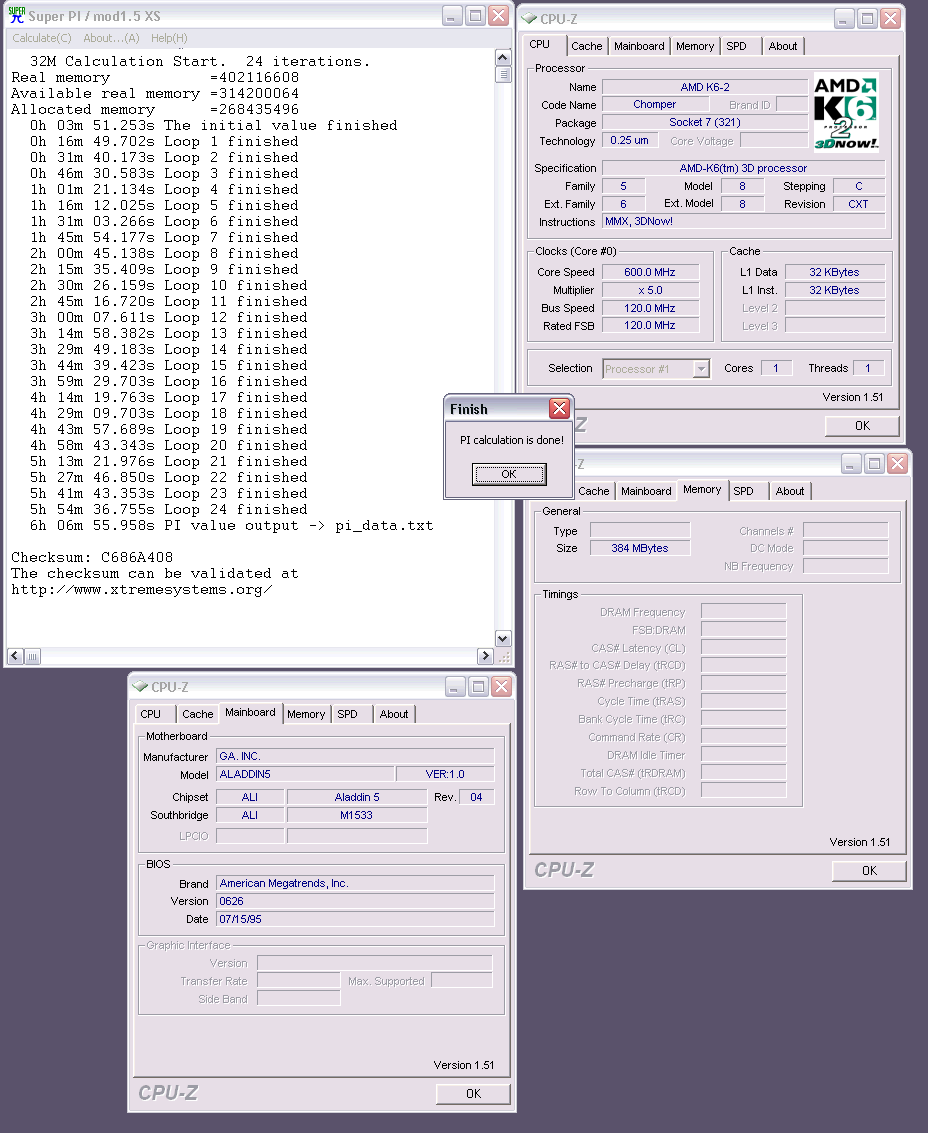Click the Package Socket 7 (321) field

(705, 123)
